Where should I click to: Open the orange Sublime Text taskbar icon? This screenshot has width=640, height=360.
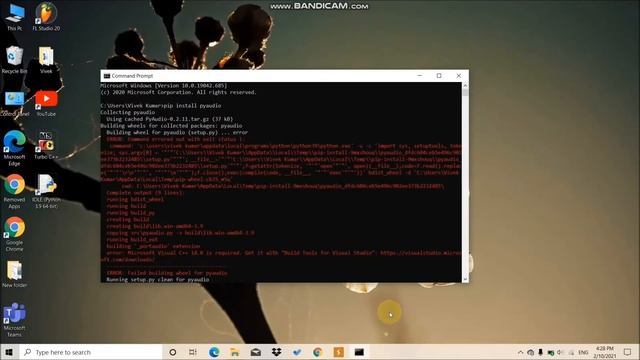click(338, 352)
